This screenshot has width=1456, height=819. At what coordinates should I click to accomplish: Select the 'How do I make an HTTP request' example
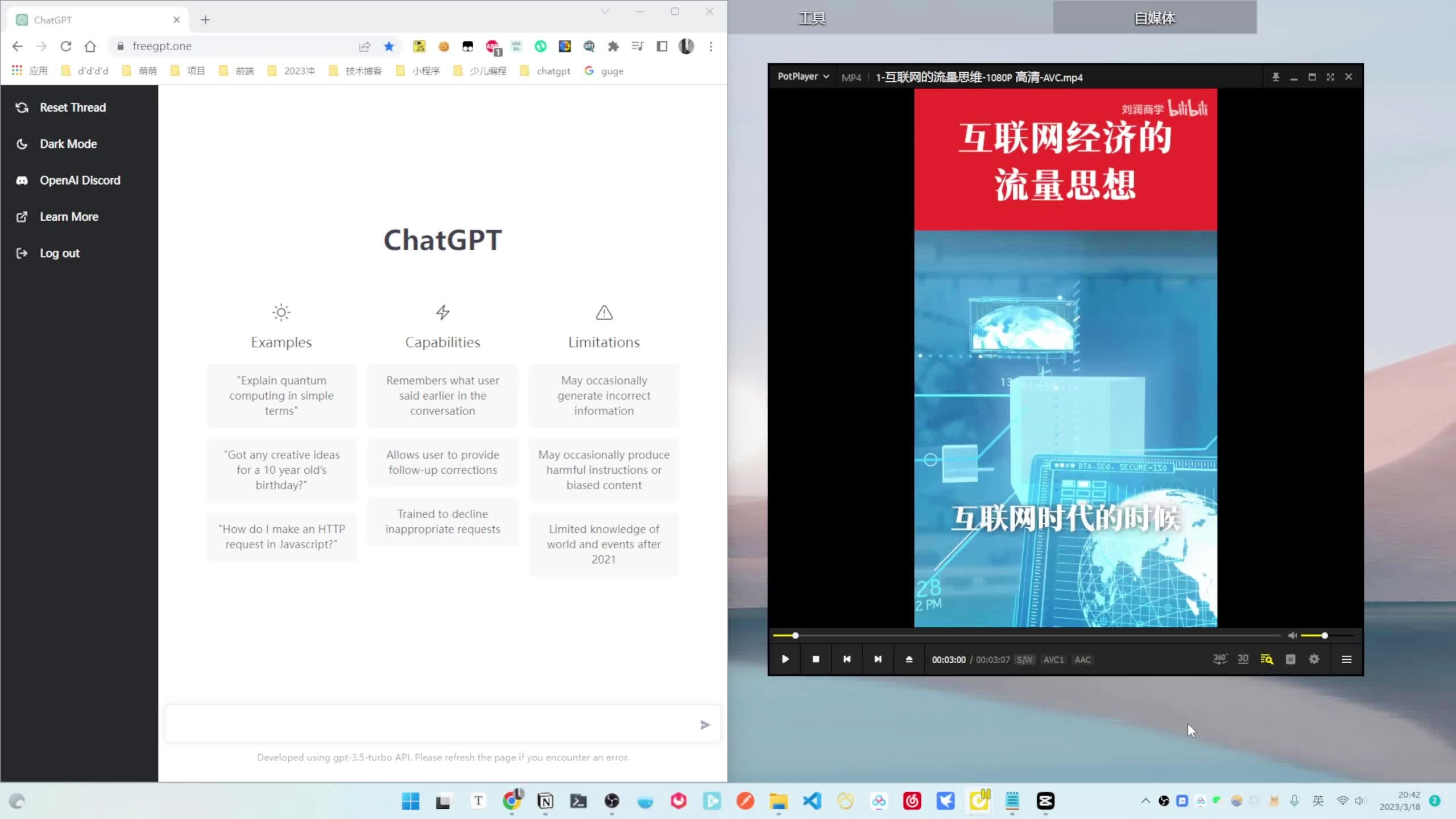(x=282, y=536)
